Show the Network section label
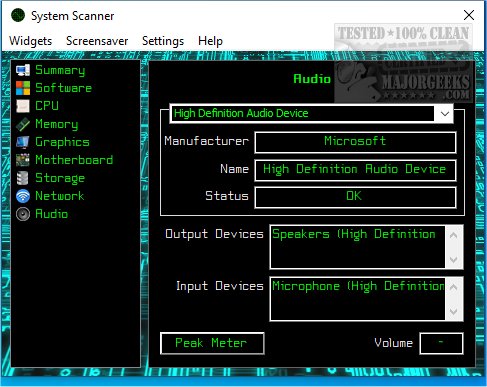The width and height of the screenshot is (487, 387). pos(60,196)
